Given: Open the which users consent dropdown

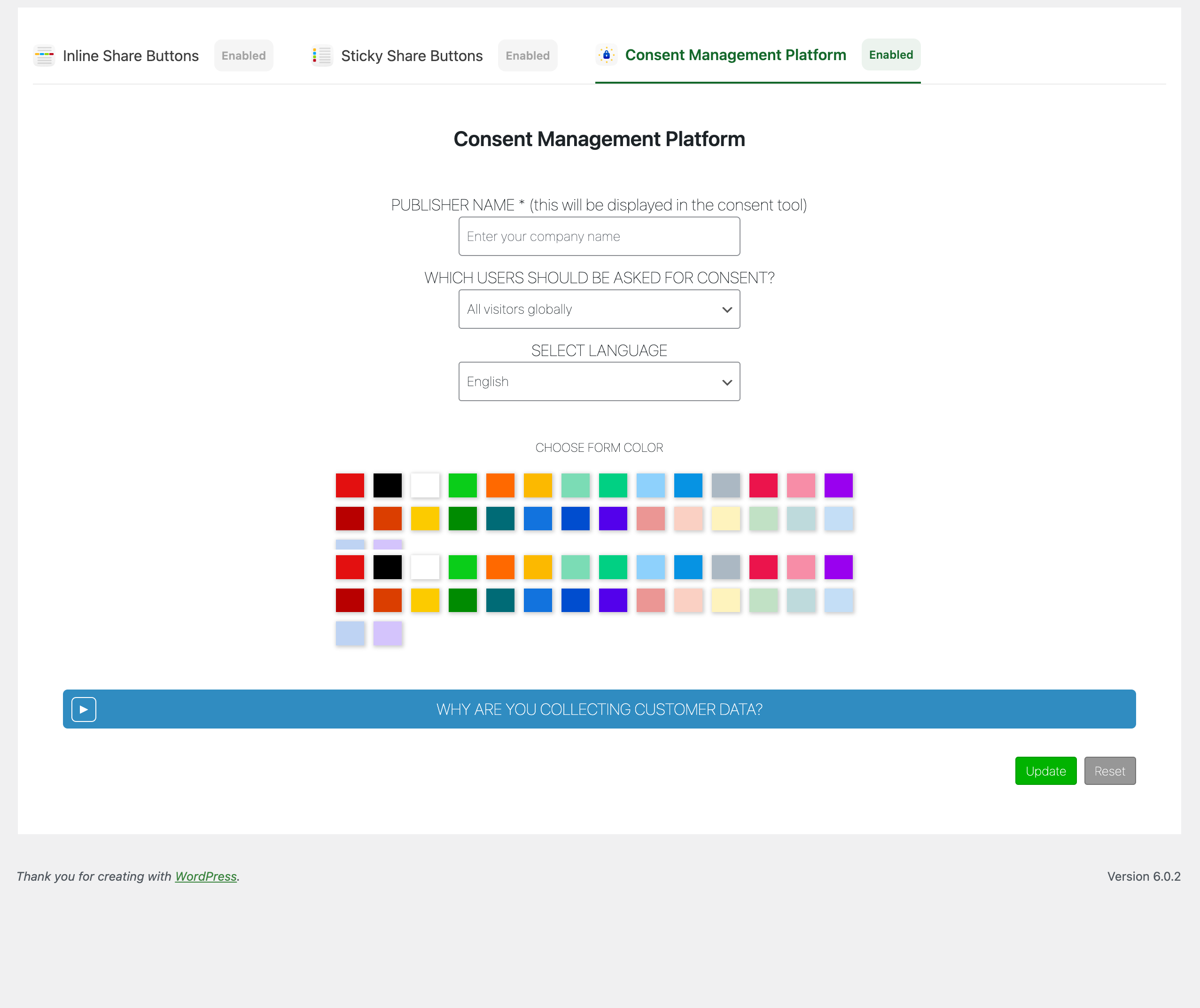Looking at the screenshot, I should click(599, 309).
